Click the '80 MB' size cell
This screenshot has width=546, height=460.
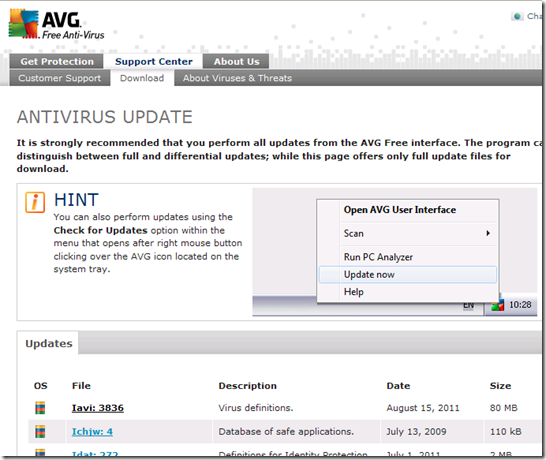(504, 408)
